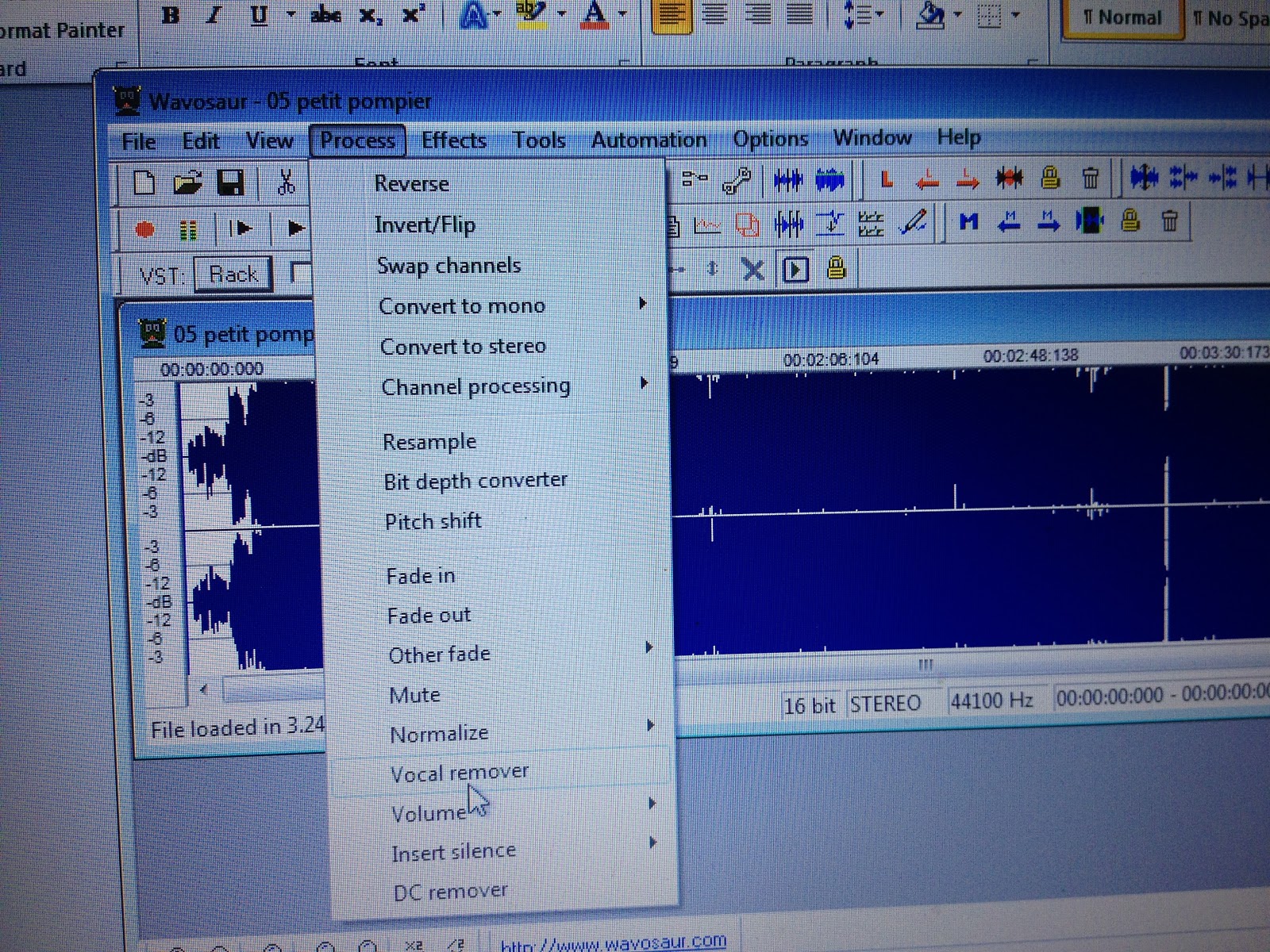Viewport: 1270px width, 952px height.
Task: Click the red Record button
Action: coord(144,229)
